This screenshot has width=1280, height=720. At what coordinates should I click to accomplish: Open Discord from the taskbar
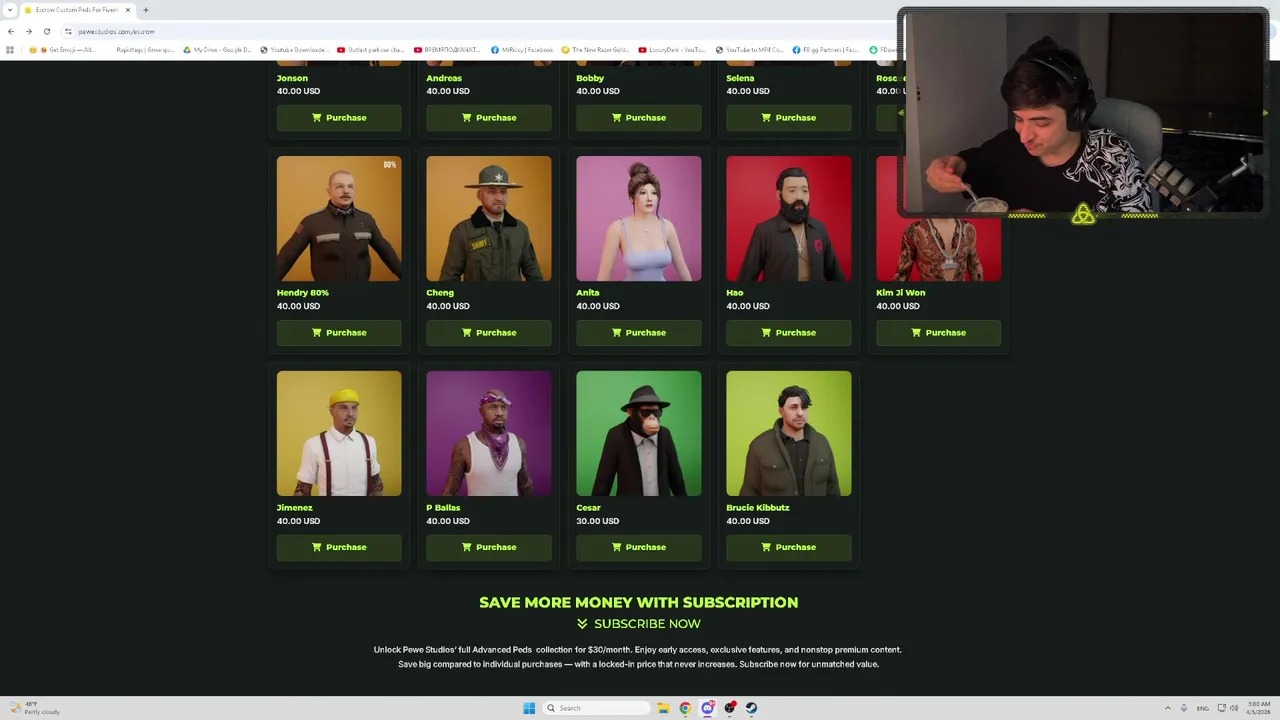coord(707,708)
